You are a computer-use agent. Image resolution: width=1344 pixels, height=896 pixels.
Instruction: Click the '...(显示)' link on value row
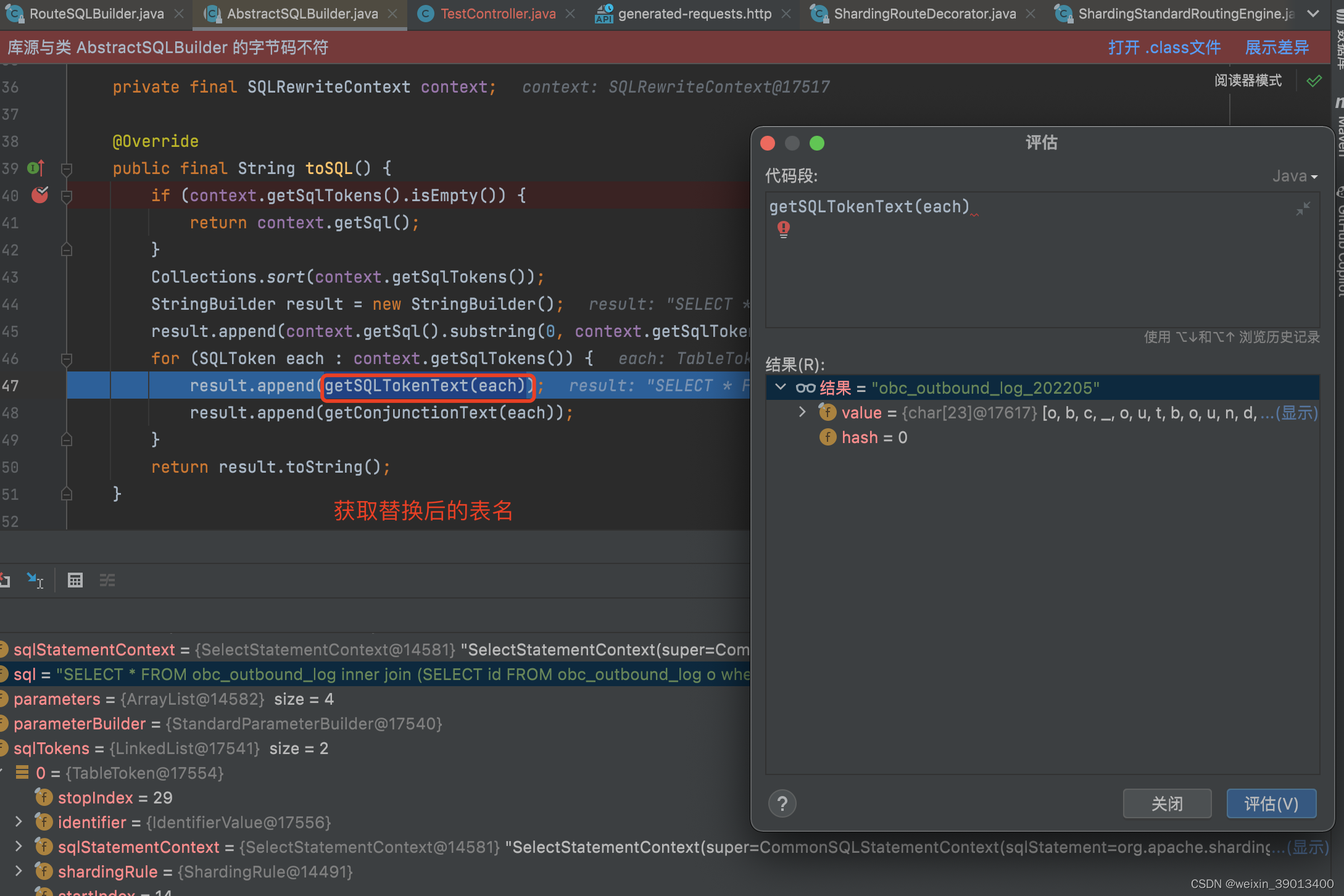[1288, 413]
